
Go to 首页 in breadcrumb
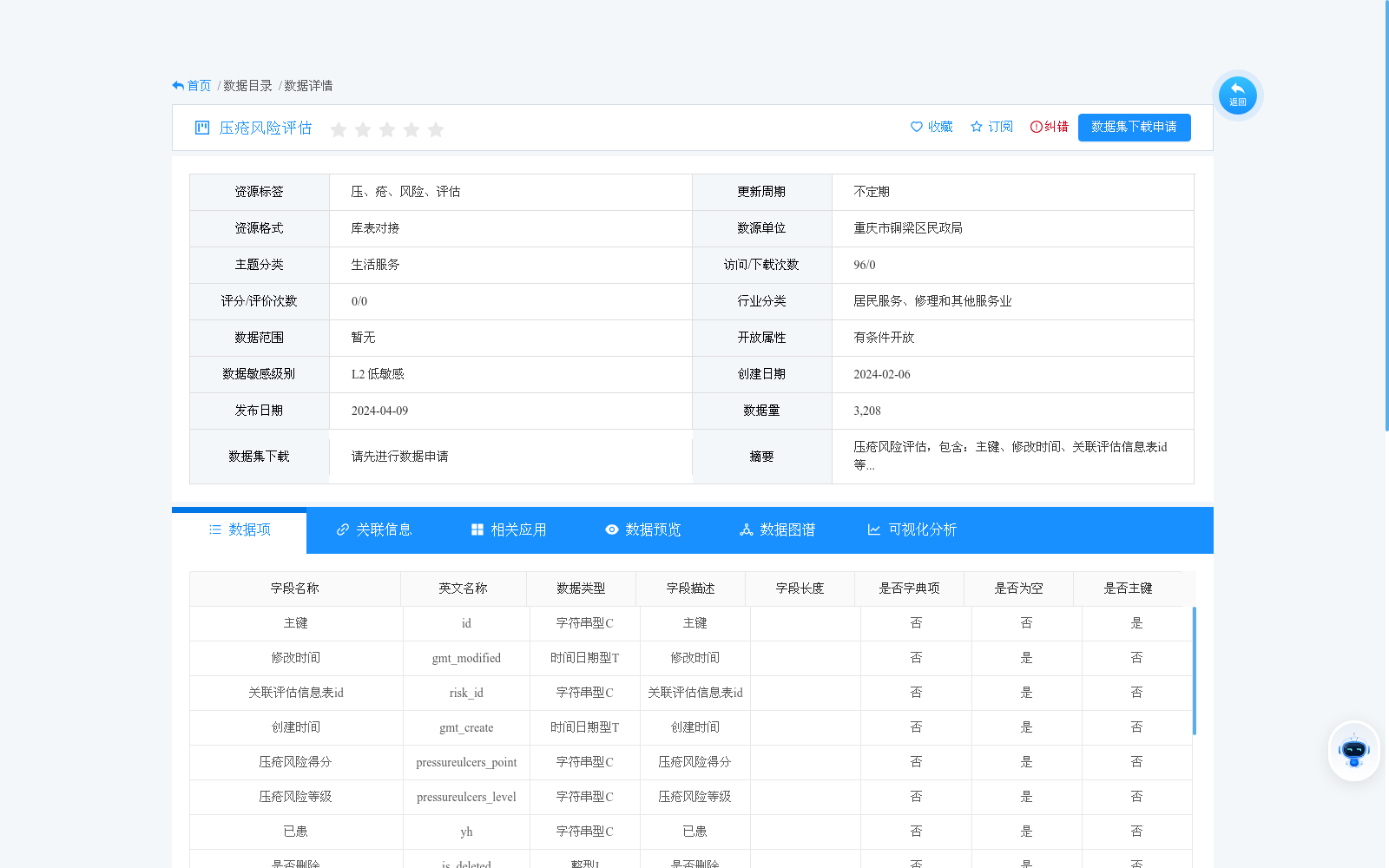[x=199, y=86]
